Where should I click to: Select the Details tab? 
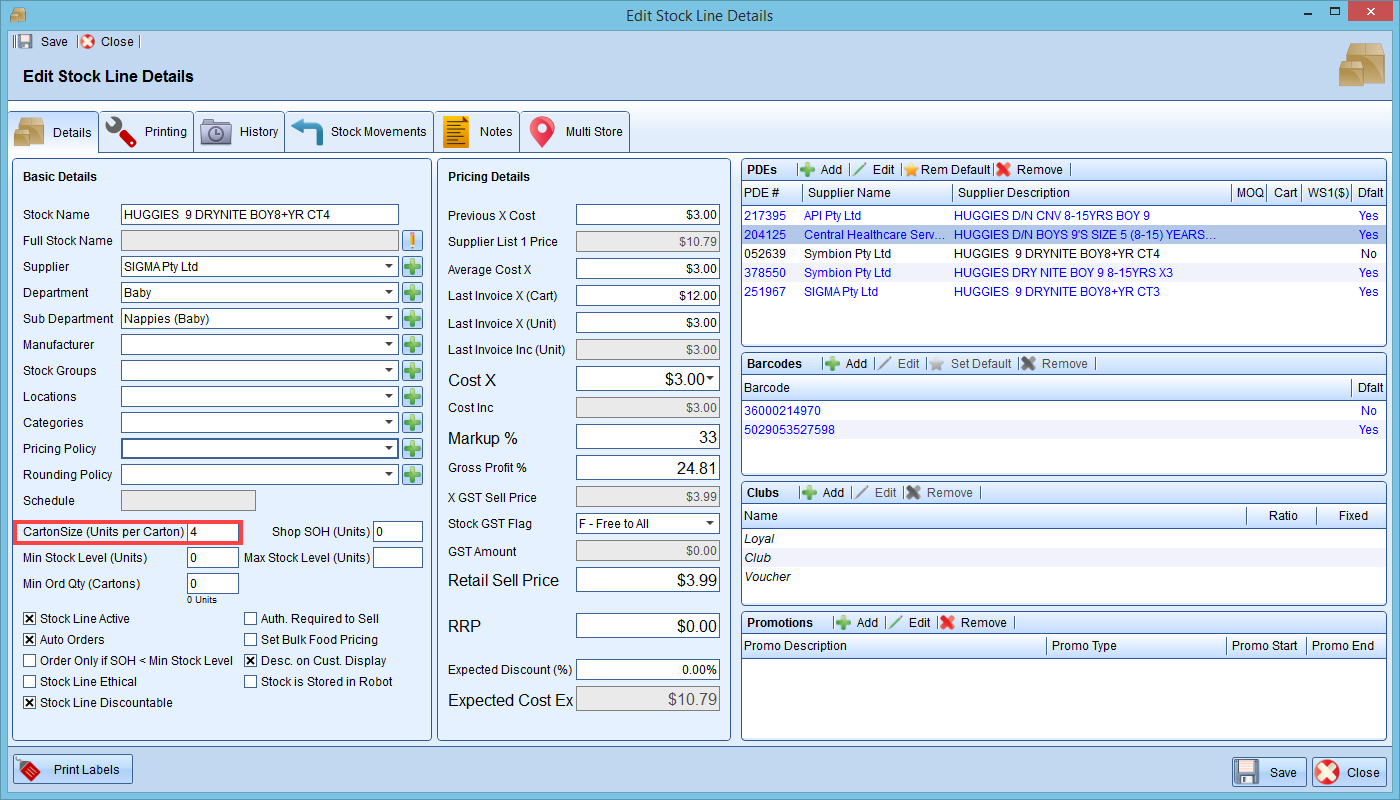click(54, 132)
